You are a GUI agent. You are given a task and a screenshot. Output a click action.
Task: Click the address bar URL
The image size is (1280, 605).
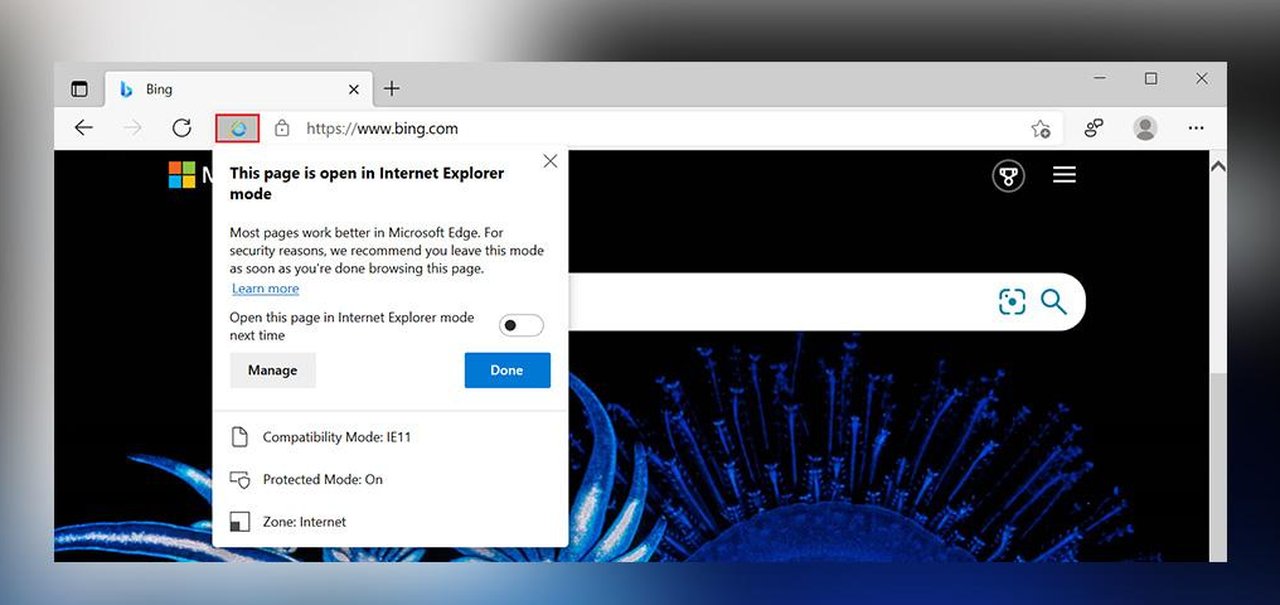(382, 128)
